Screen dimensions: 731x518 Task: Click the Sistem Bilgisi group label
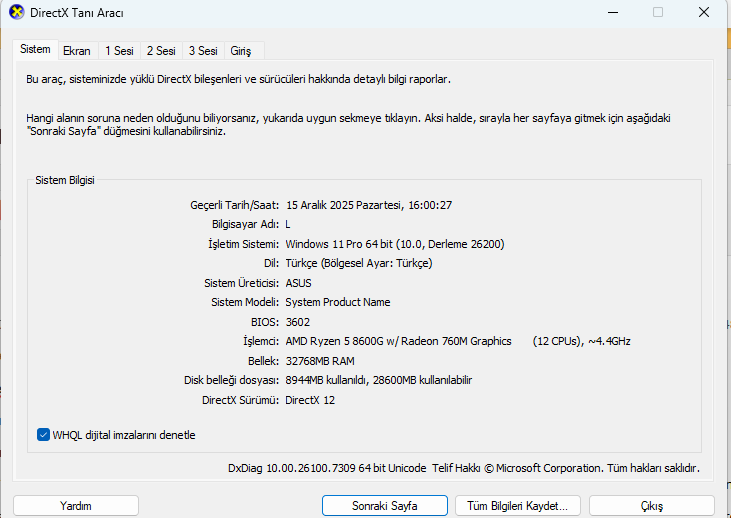65,180
